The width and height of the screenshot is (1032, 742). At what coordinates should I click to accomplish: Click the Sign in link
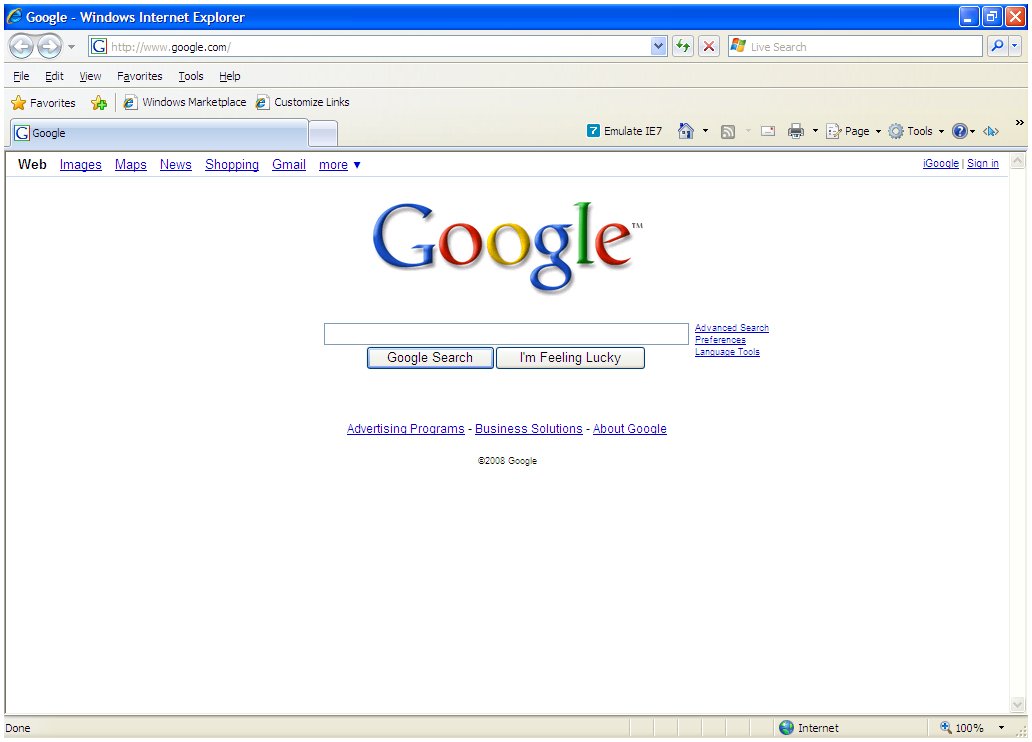pos(983,163)
